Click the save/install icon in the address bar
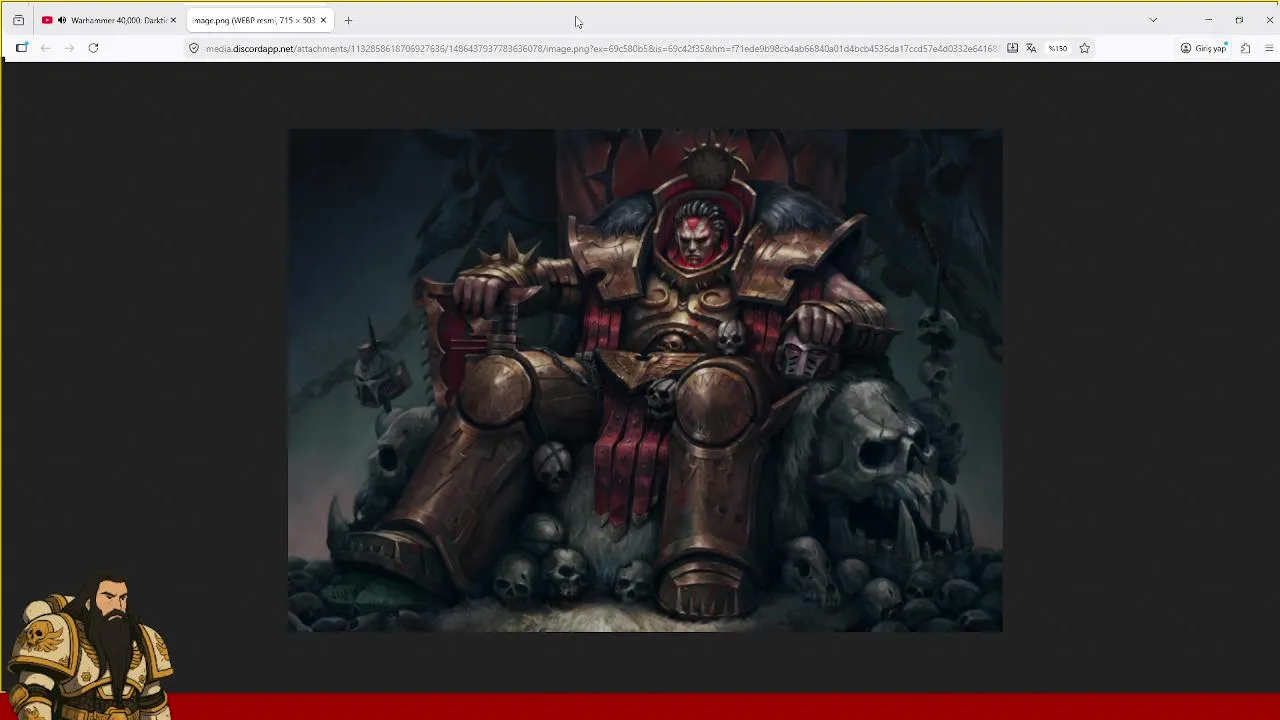The image size is (1280, 720). (x=1012, y=48)
